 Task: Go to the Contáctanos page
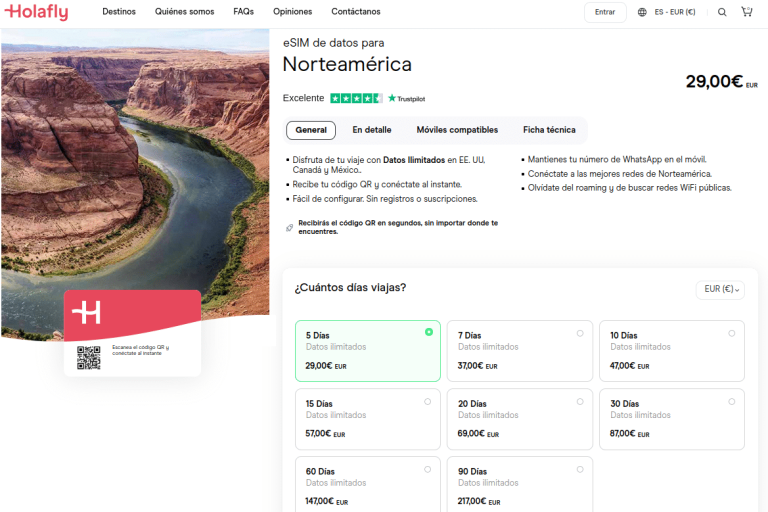click(x=356, y=12)
